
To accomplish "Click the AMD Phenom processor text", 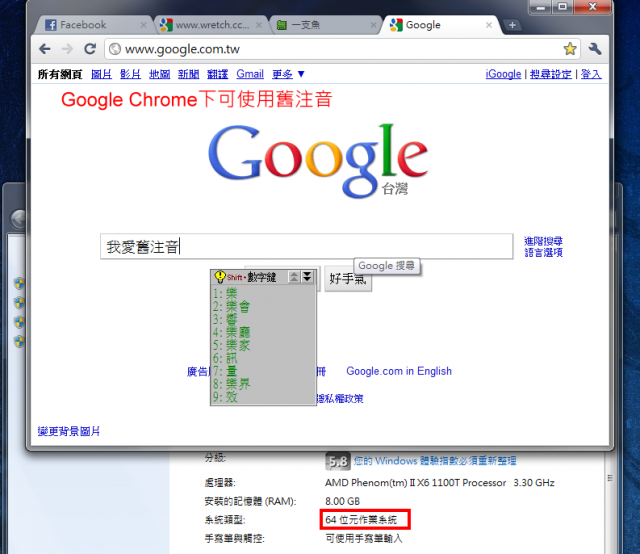I will [x=440, y=483].
